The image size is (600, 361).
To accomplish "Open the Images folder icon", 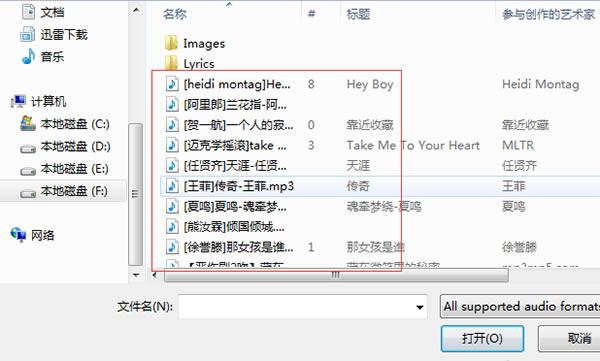I will 171,43.
